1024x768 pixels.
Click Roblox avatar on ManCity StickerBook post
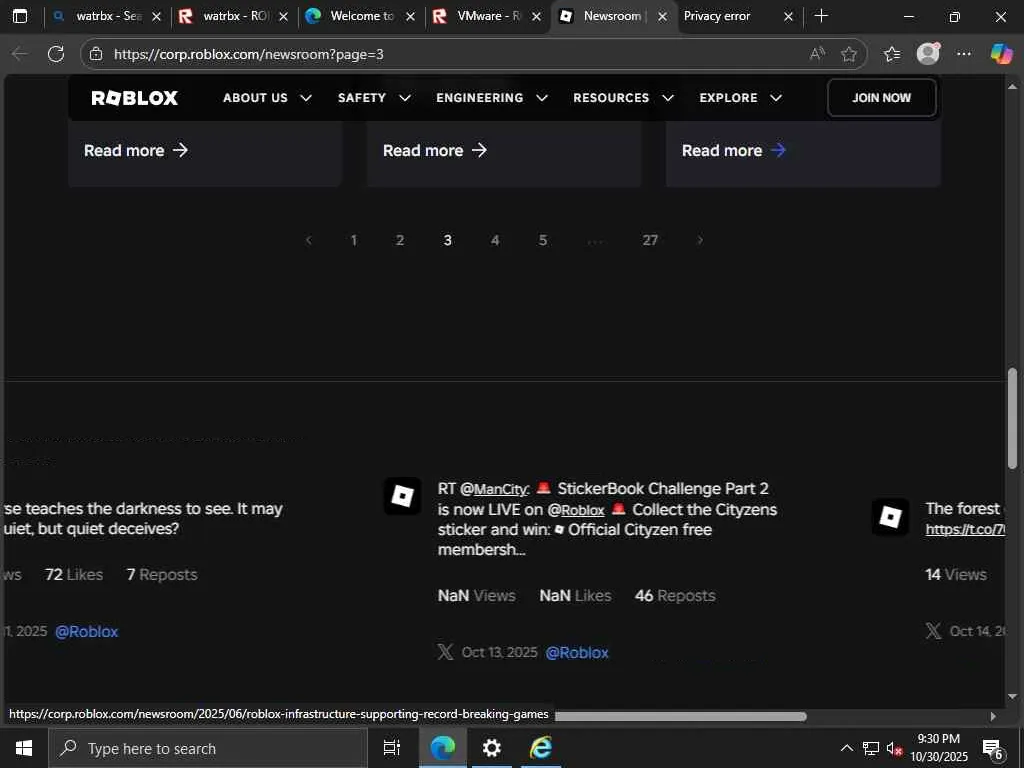point(402,496)
